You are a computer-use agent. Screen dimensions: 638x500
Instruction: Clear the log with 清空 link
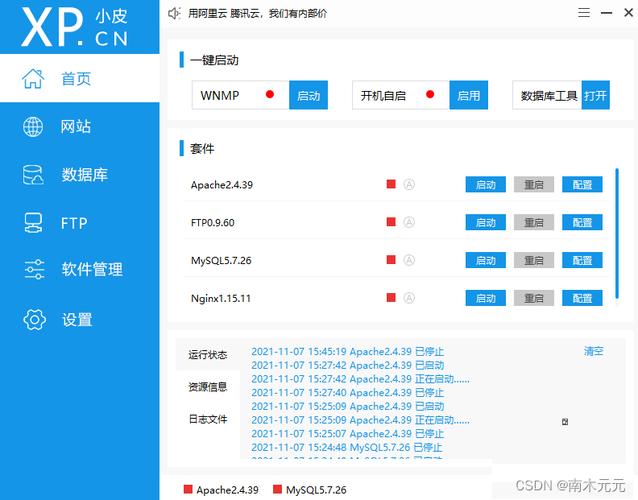tap(594, 351)
